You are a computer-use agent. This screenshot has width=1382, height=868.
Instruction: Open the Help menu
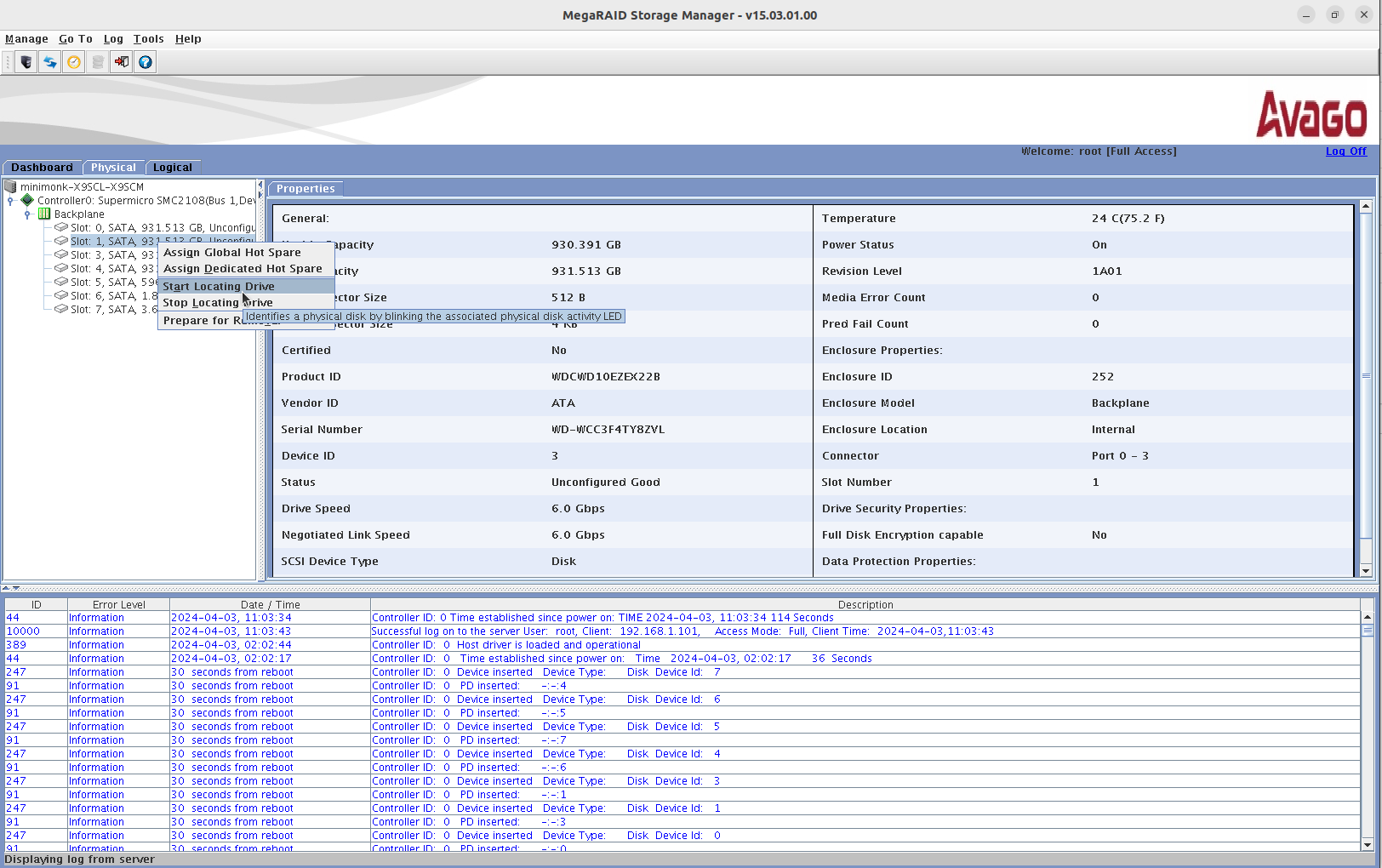coord(188,39)
